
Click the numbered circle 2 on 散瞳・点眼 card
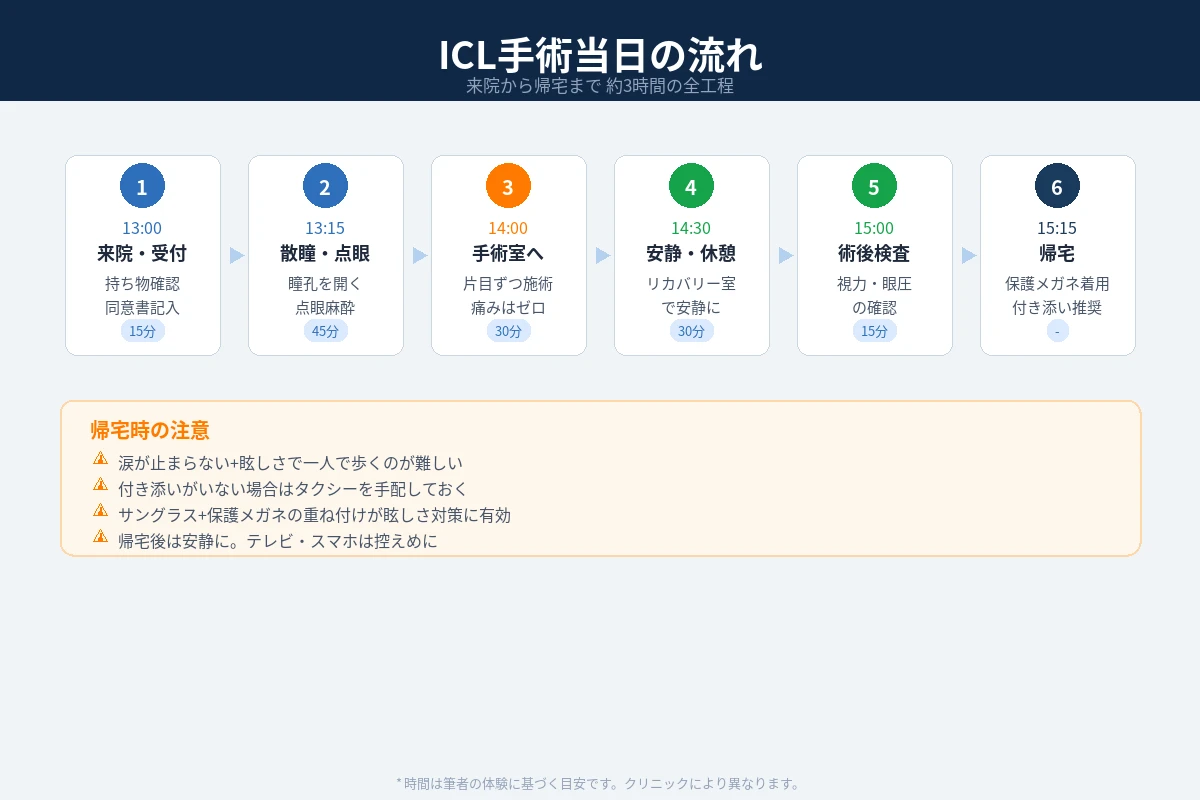point(326,185)
